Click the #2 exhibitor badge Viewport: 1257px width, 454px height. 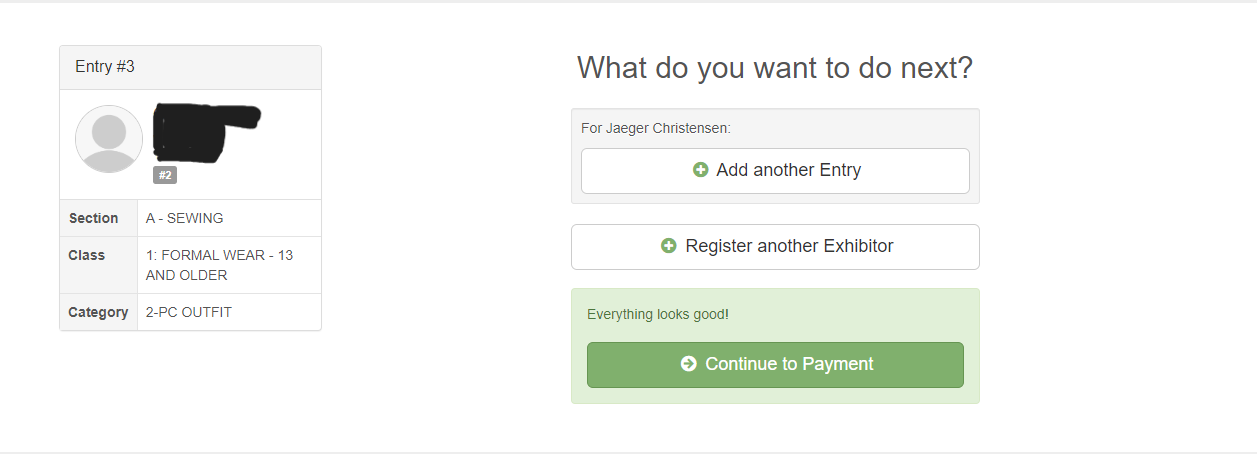click(165, 175)
